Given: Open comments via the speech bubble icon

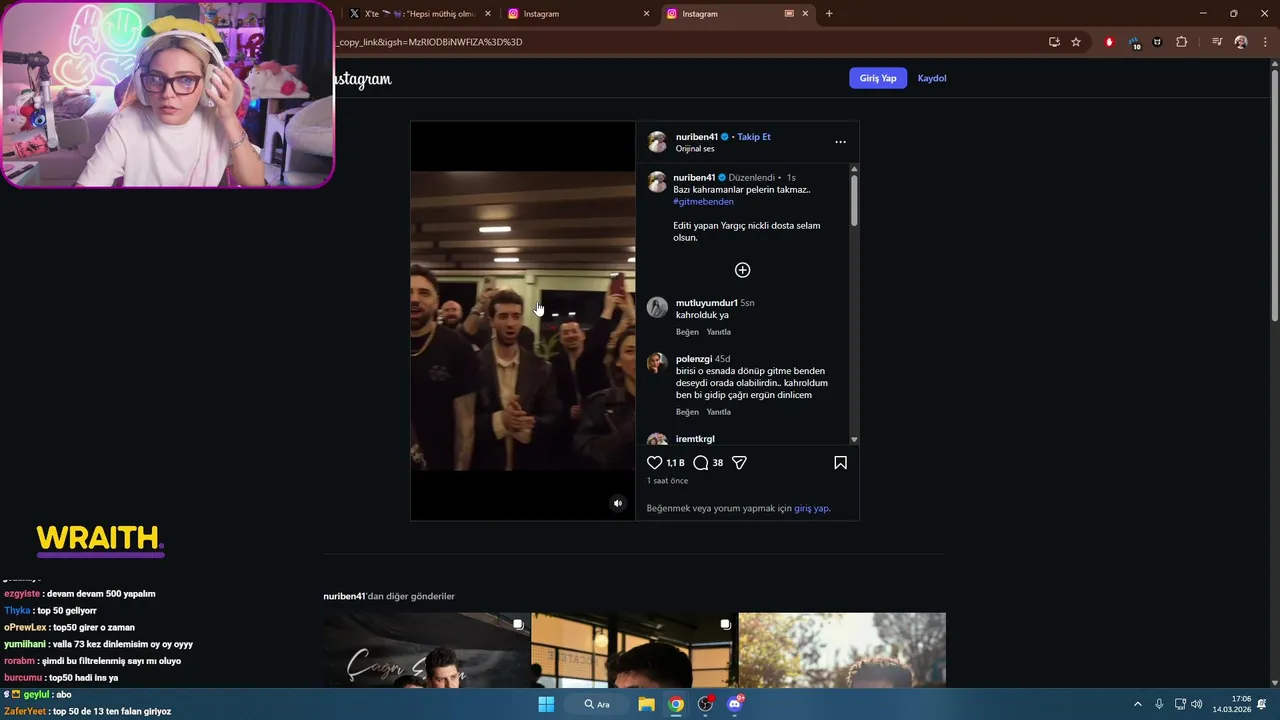Looking at the screenshot, I should 701,463.
